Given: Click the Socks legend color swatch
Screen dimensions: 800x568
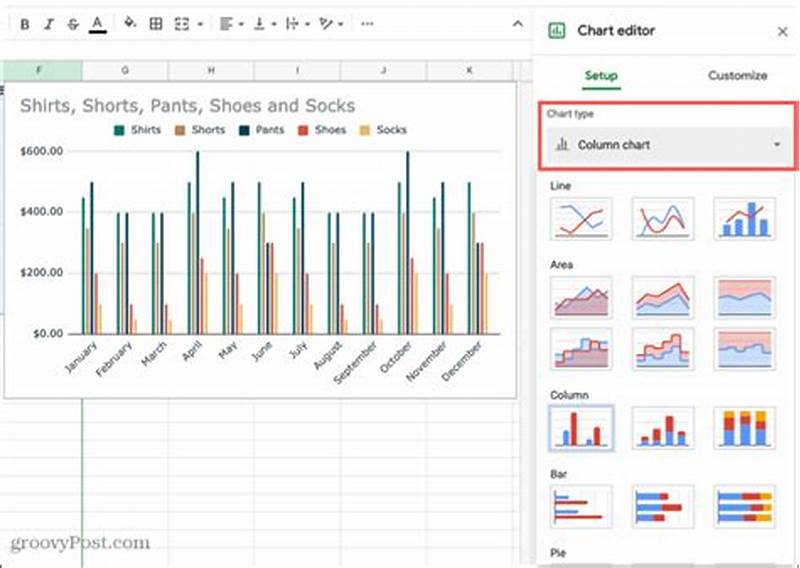Looking at the screenshot, I should tap(365, 131).
